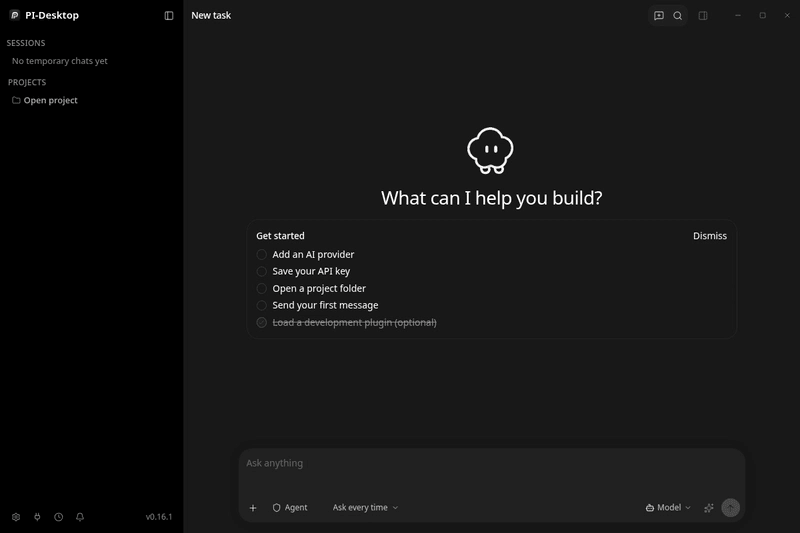Click the folder icon beside Open project
800x533 pixels.
[16, 100]
